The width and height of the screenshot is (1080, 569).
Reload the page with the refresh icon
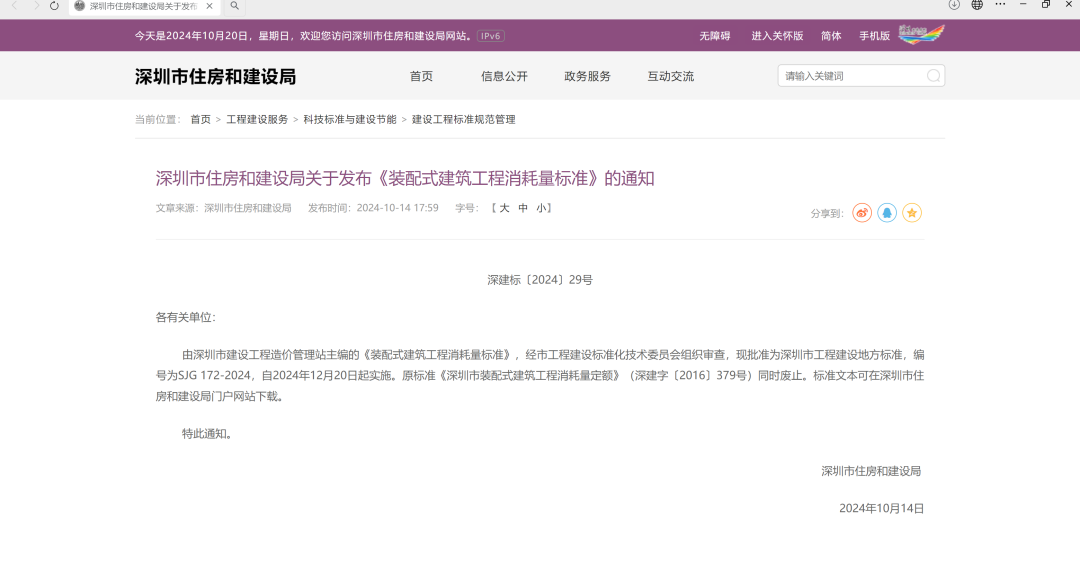[54, 6]
